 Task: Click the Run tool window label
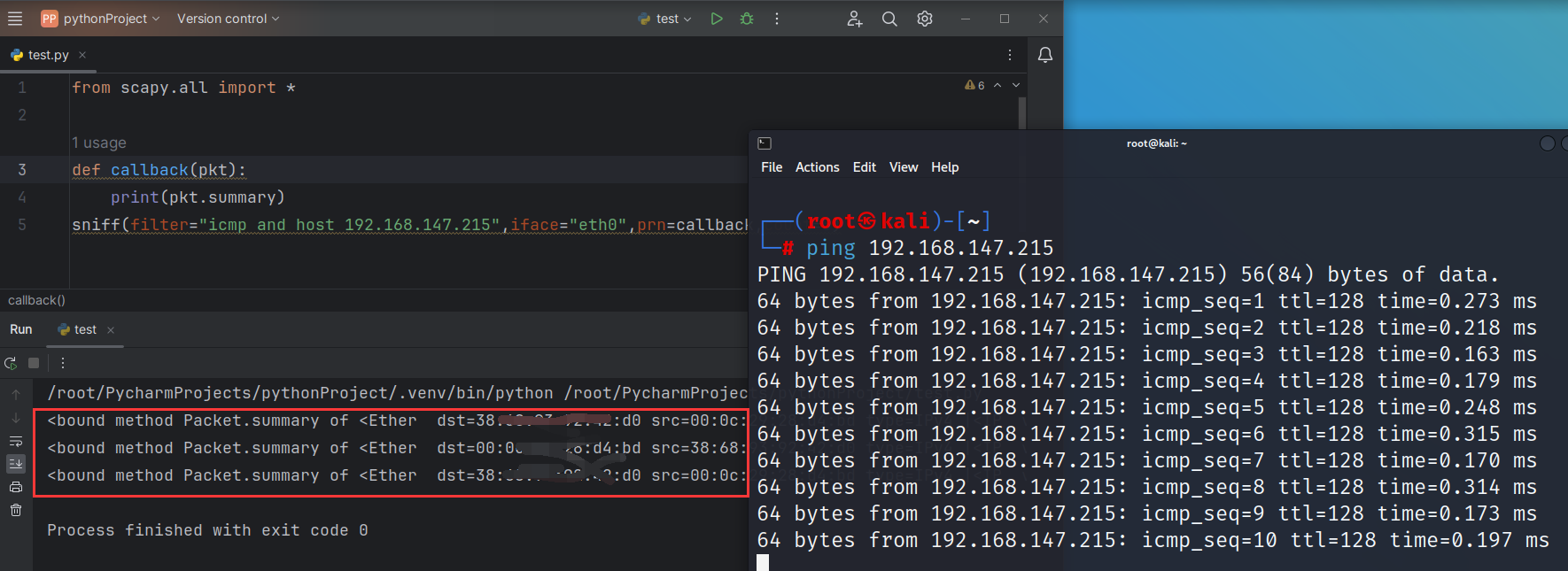pos(21,329)
